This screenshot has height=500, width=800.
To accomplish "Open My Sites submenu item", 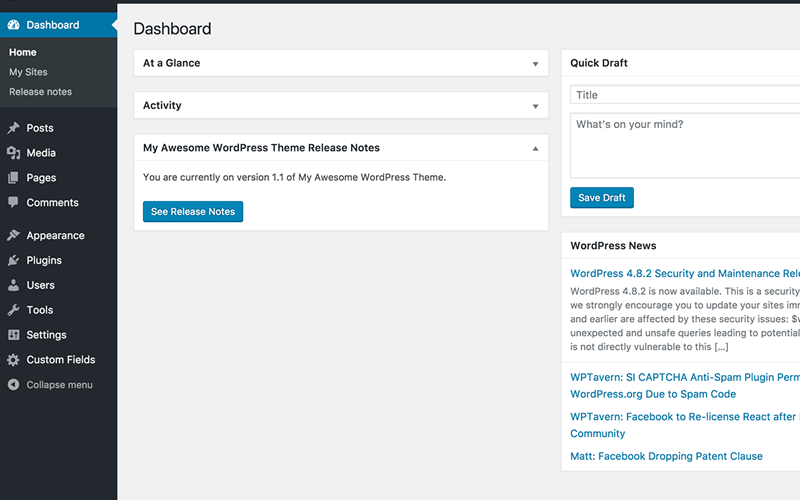I will click(x=28, y=72).
